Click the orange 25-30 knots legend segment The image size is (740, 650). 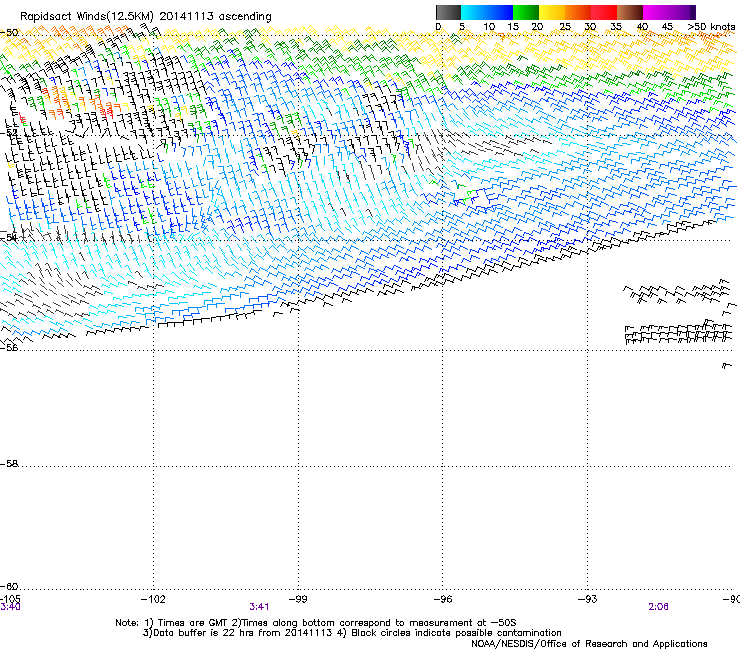578,12
